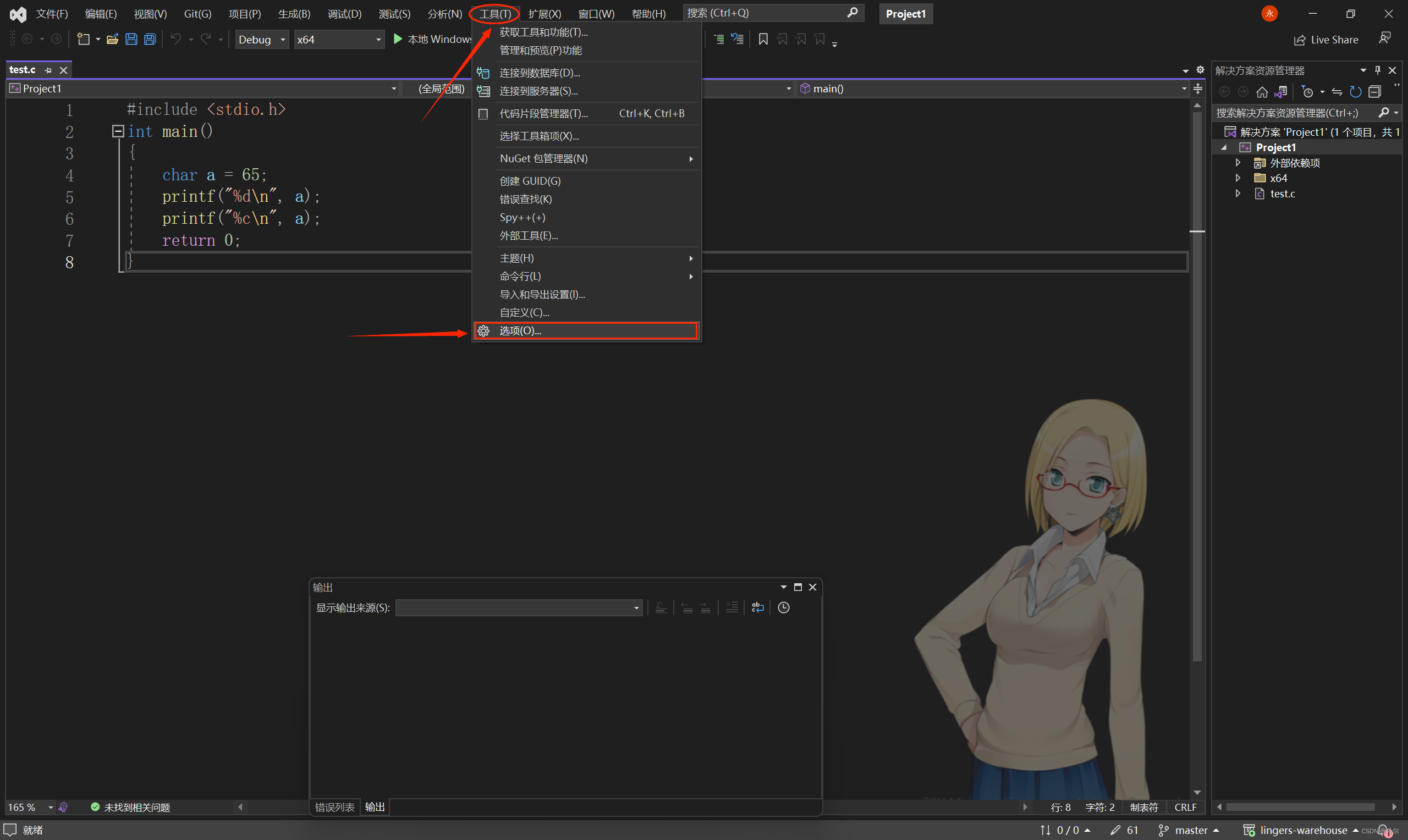The height and width of the screenshot is (840, 1408).
Task: Click the 0 / 0 sync commits indicator
Action: pyautogui.click(x=1065, y=830)
